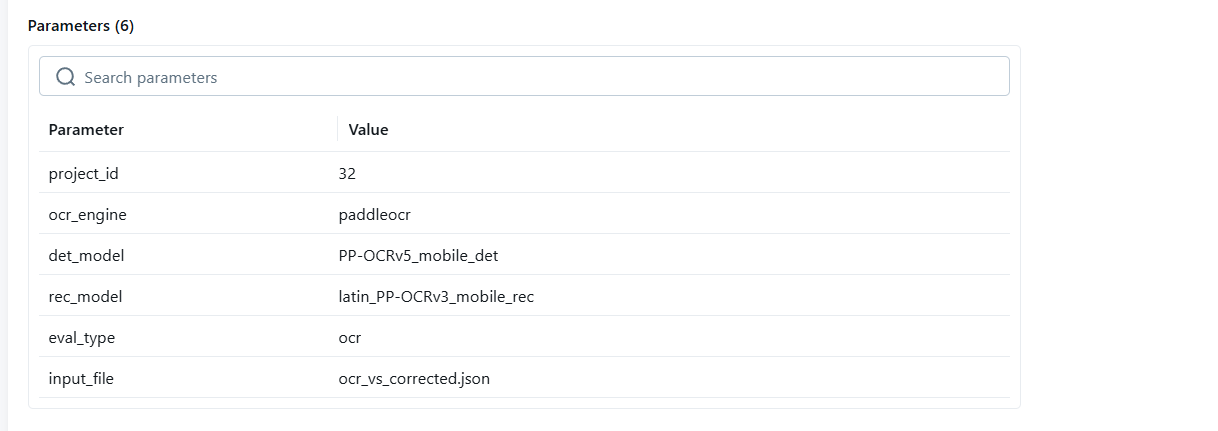Click the project_id value '32'
The image size is (1218, 431).
pos(347,173)
